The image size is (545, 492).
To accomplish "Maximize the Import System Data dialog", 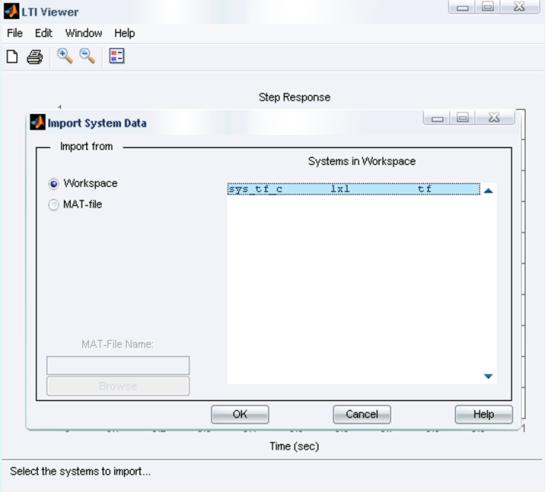I will tap(462, 118).
